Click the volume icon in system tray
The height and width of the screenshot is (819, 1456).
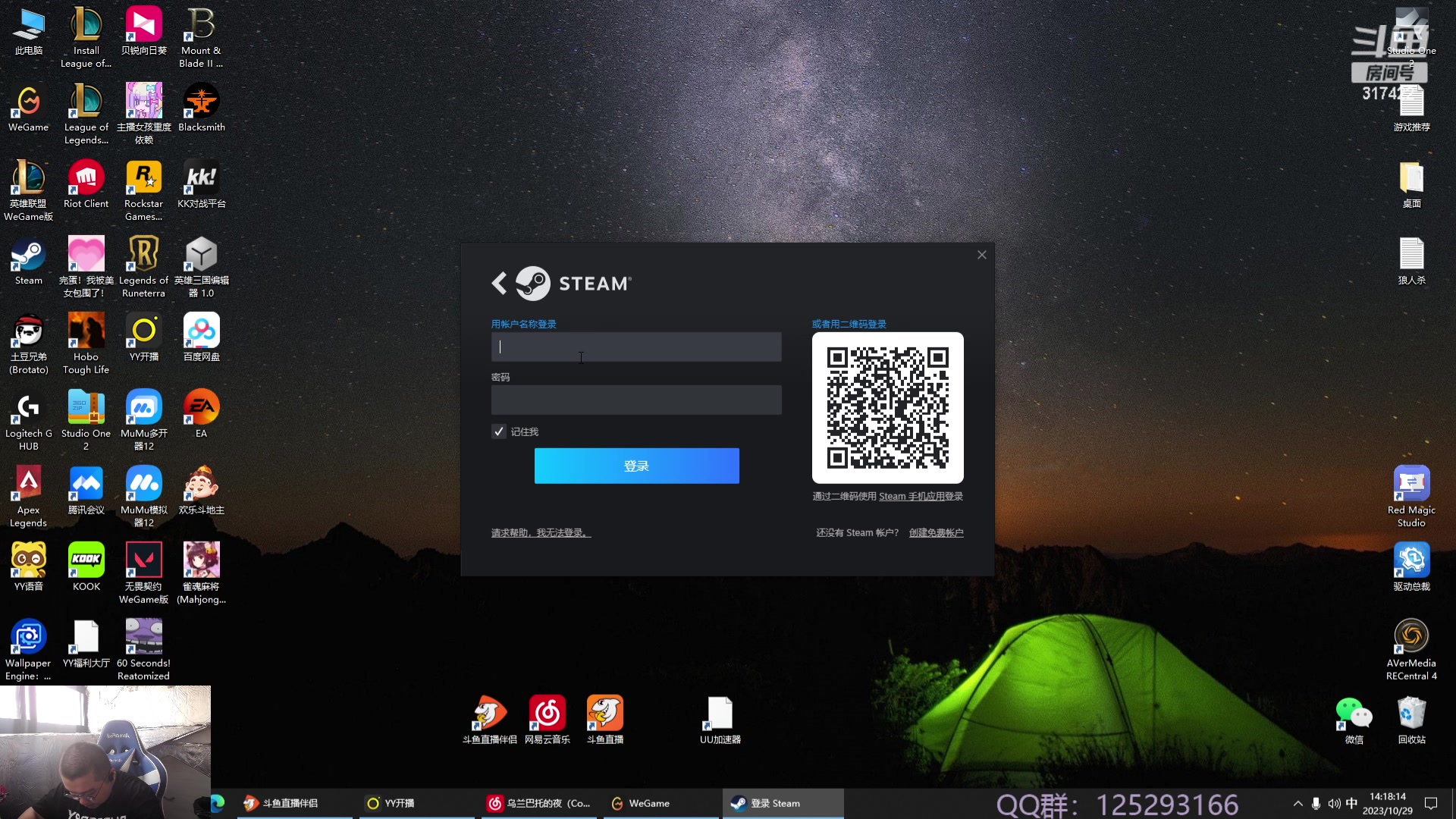[1334, 803]
